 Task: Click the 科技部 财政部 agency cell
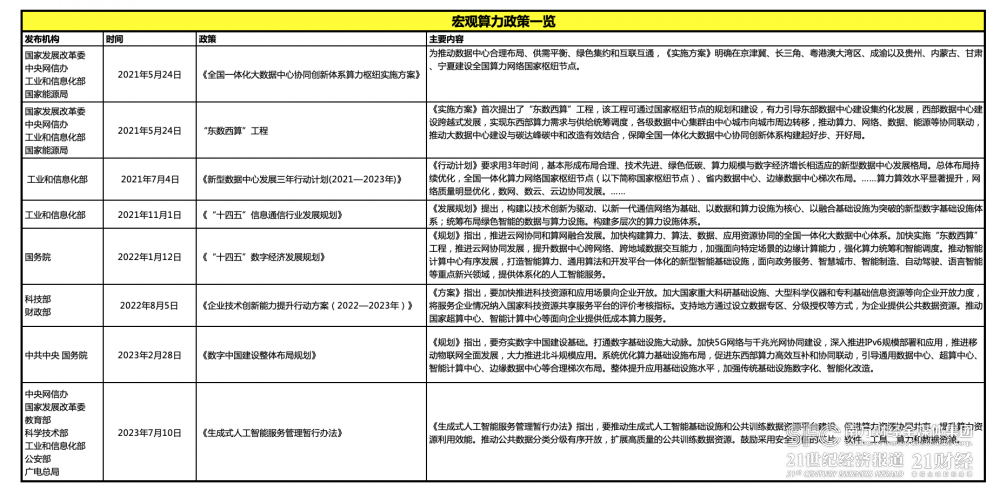[37, 305]
